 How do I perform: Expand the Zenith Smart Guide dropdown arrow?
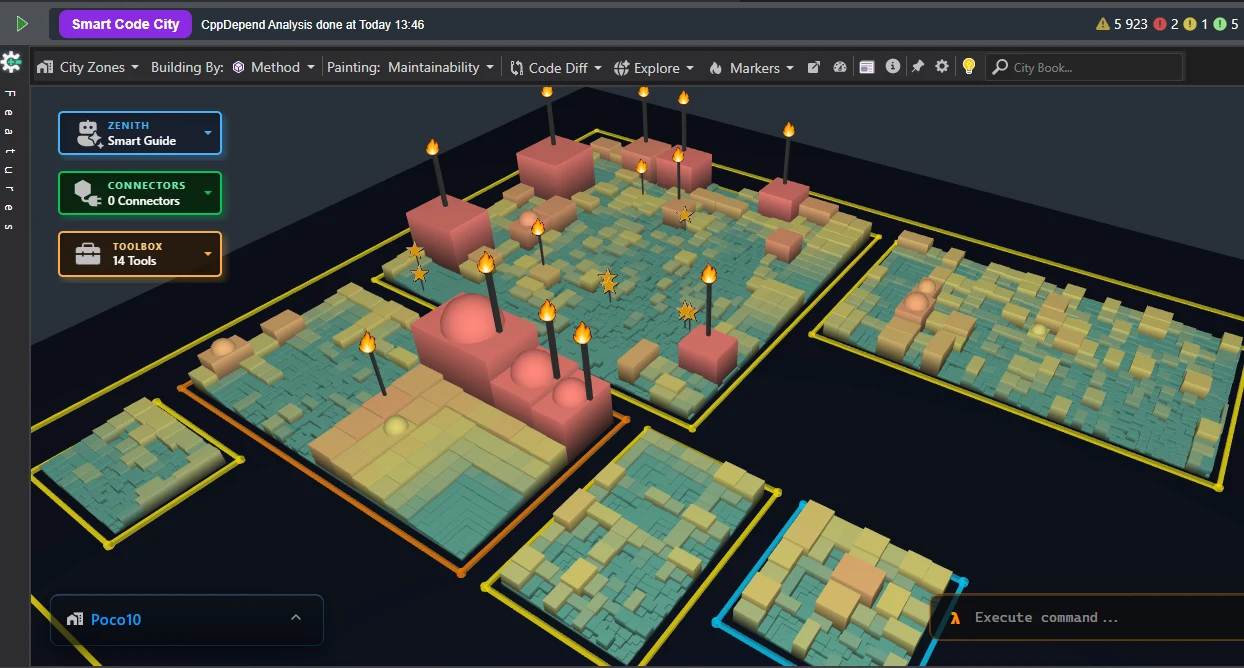tap(208, 133)
